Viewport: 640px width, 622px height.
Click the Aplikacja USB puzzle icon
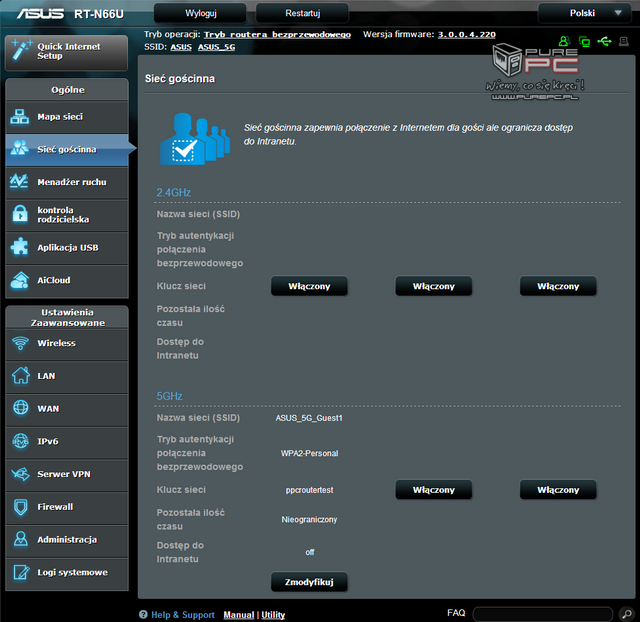(20, 247)
